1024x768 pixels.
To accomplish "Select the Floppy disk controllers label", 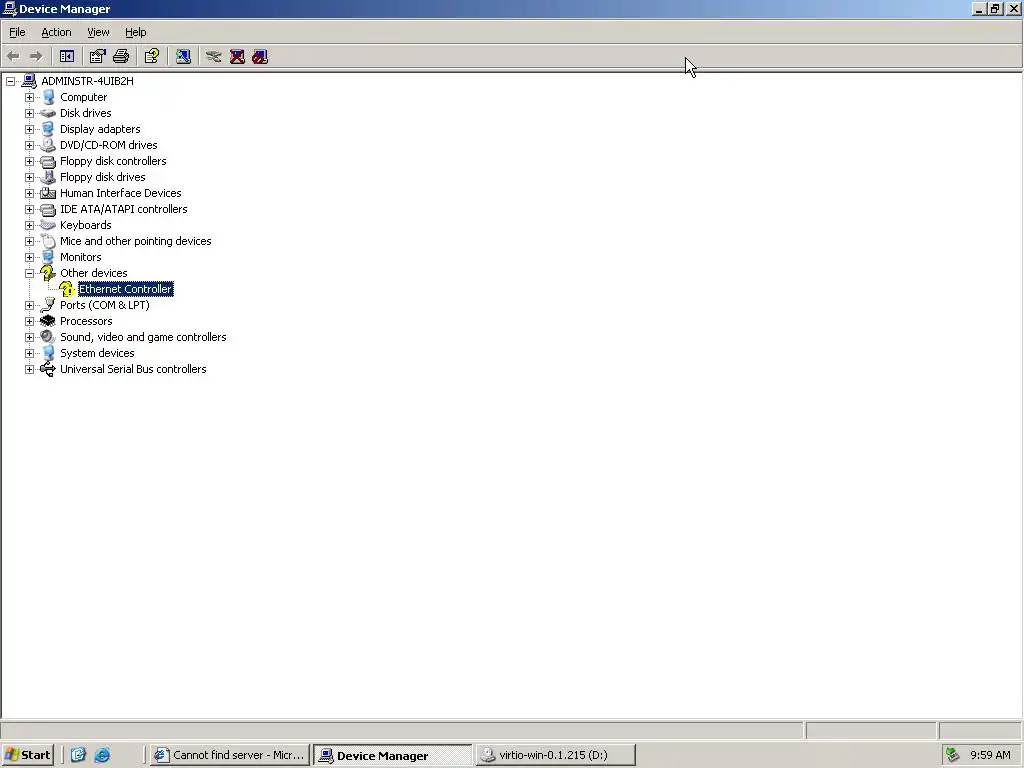I will tap(113, 161).
